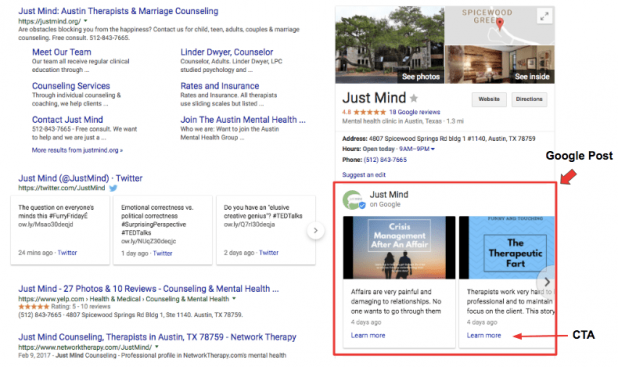Click the expand map icon
618x367 pixels.
544,17
